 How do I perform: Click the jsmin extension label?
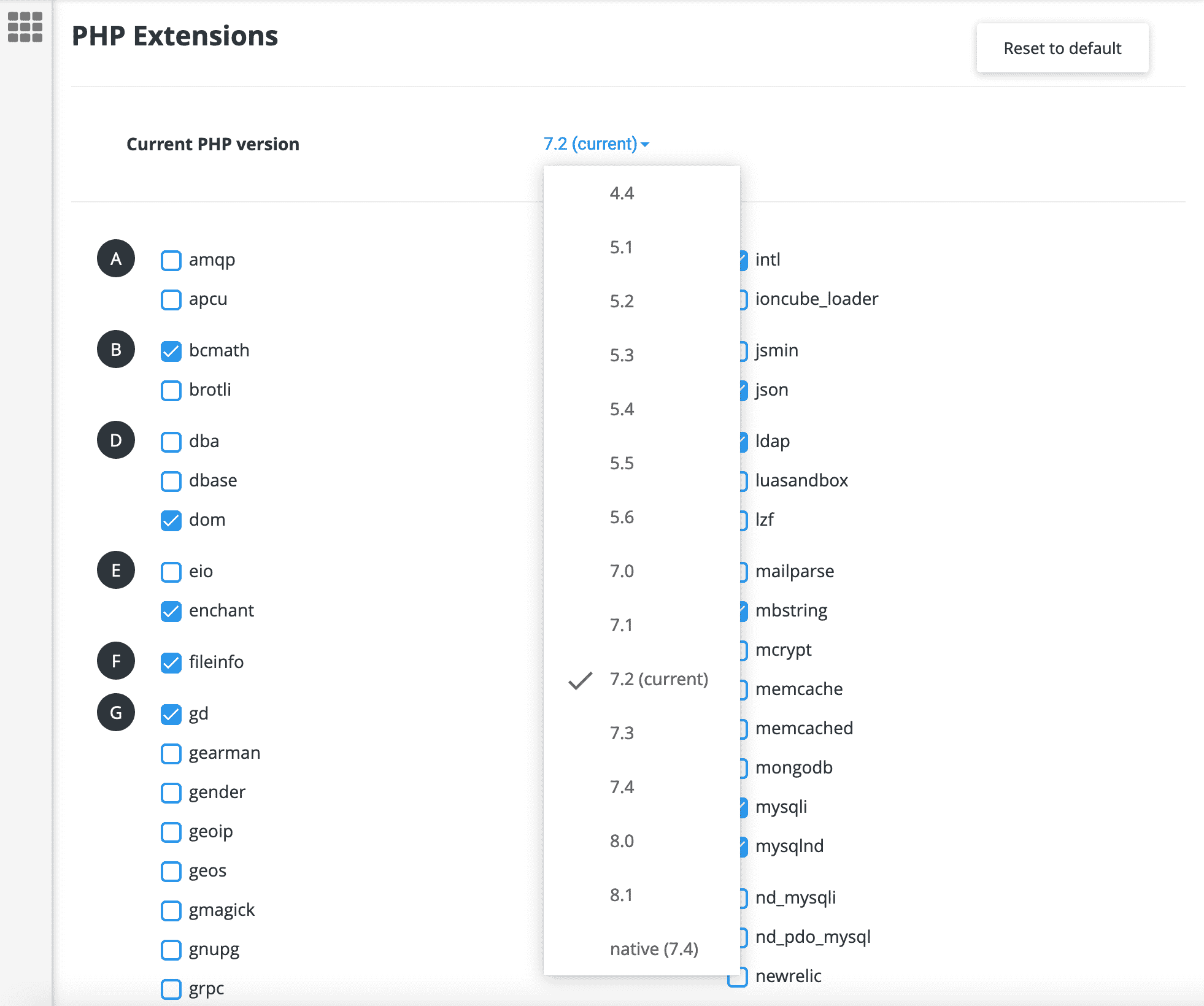777,350
